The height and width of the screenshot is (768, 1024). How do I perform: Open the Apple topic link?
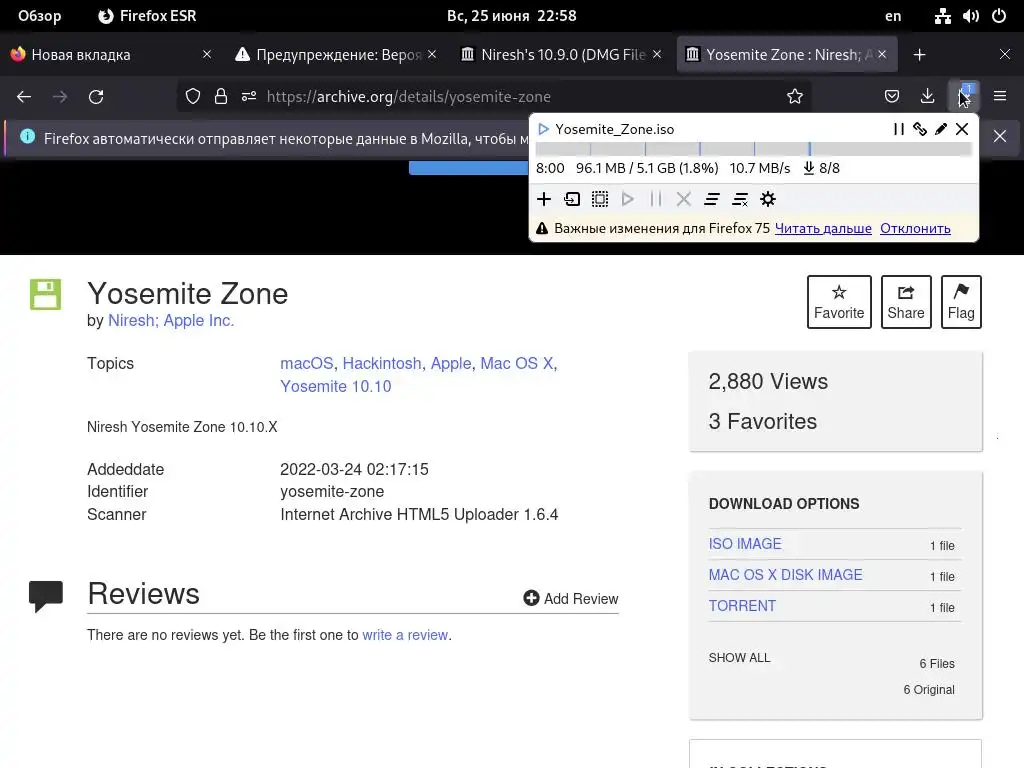click(x=451, y=363)
